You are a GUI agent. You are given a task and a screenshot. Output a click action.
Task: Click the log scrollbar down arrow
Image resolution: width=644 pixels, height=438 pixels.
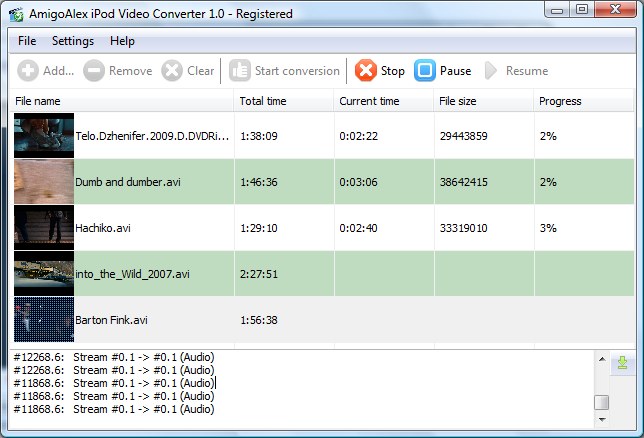click(602, 420)
